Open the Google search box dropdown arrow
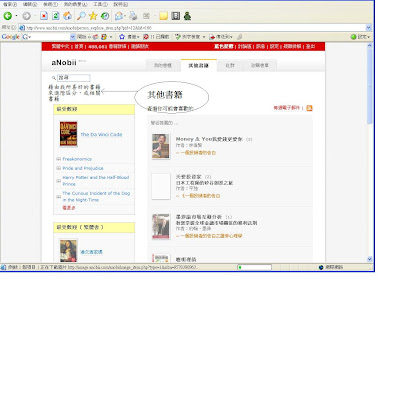Screen dimensions: 400x398 73,37
